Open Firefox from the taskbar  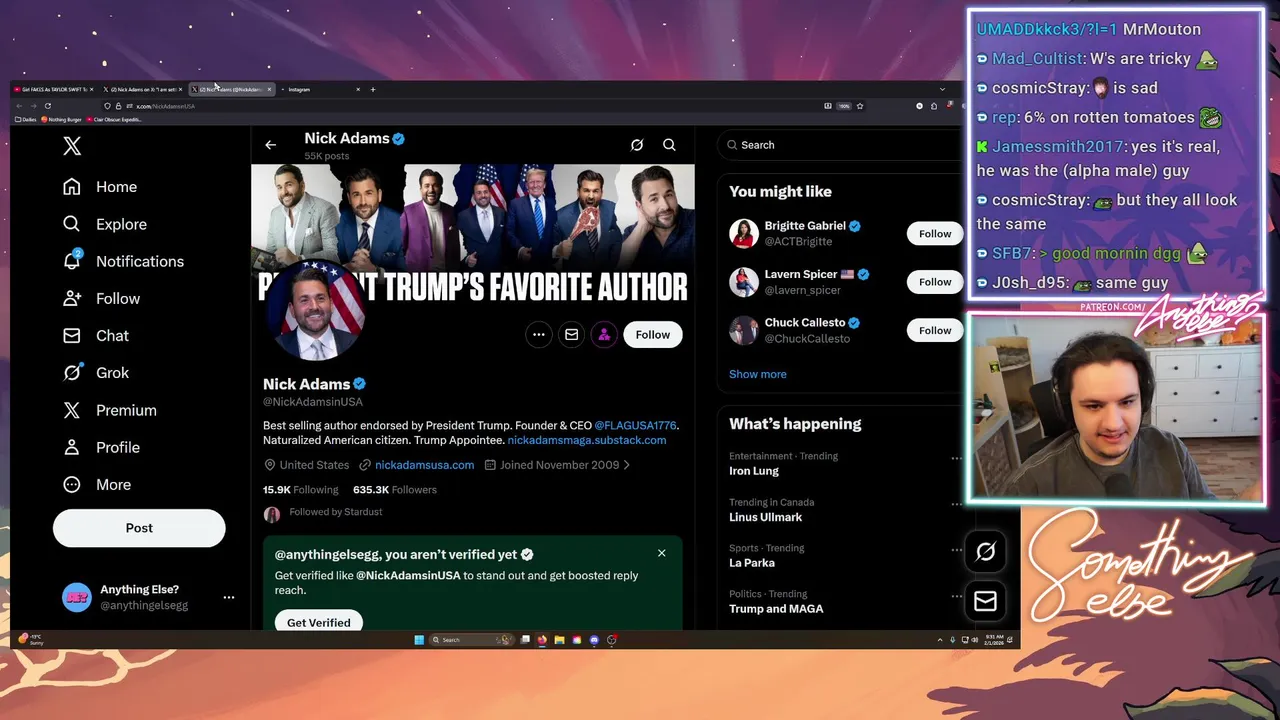click(542, 640)
